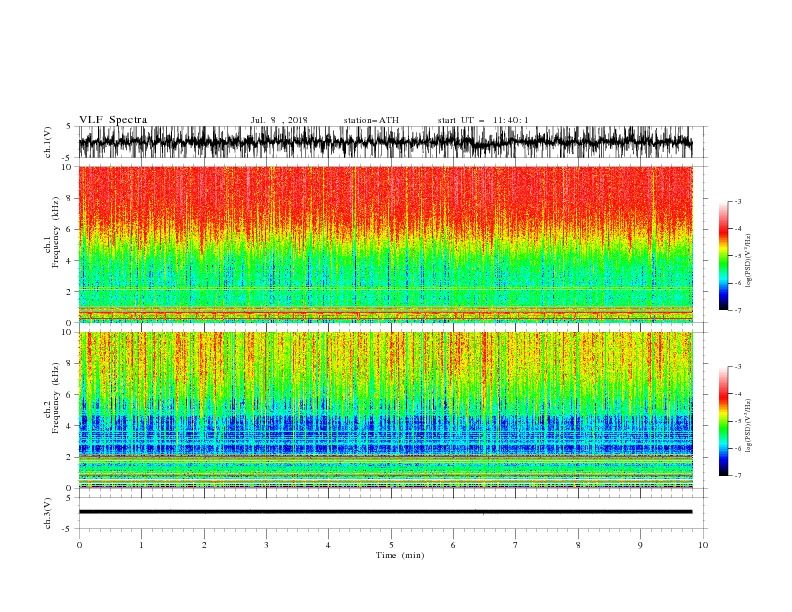Click the time axis tick label "9"

(640, 545)
